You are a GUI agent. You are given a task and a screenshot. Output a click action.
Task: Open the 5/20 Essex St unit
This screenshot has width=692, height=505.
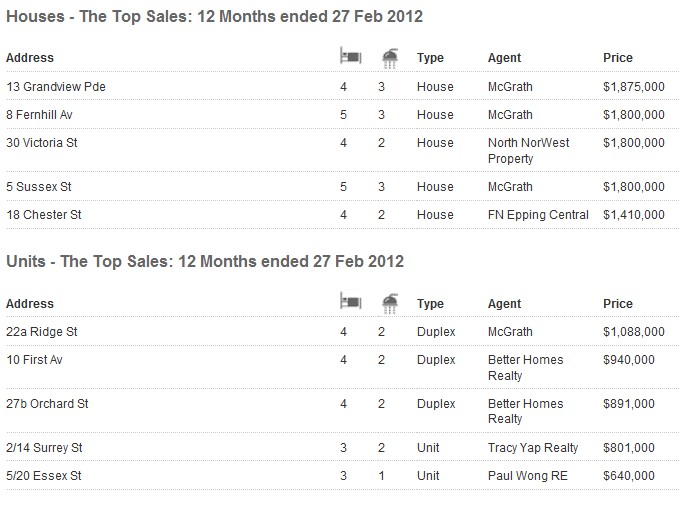pyautogui.click(x=44, y=476)
